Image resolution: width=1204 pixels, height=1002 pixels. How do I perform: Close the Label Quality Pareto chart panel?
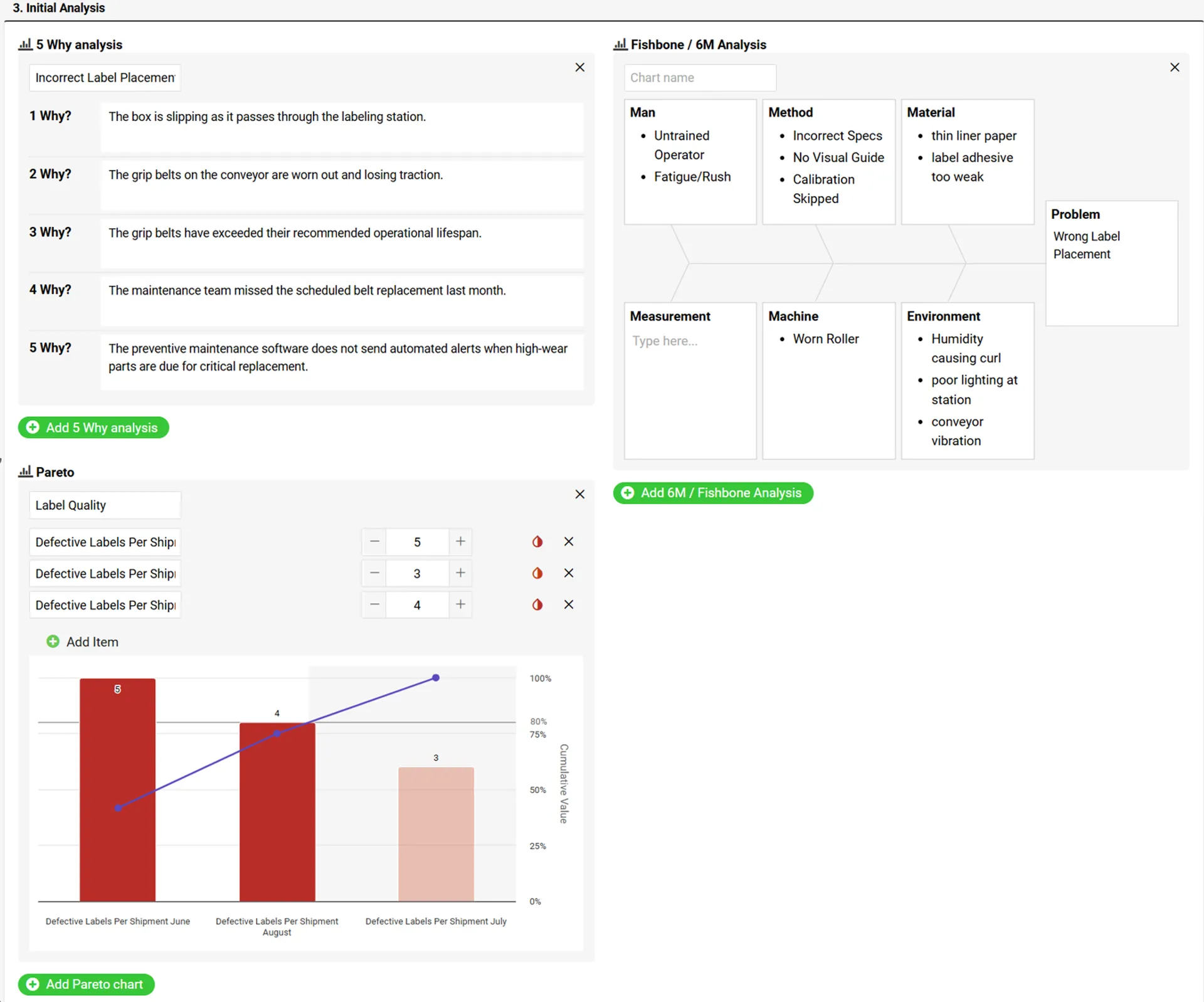pos(580,494)
